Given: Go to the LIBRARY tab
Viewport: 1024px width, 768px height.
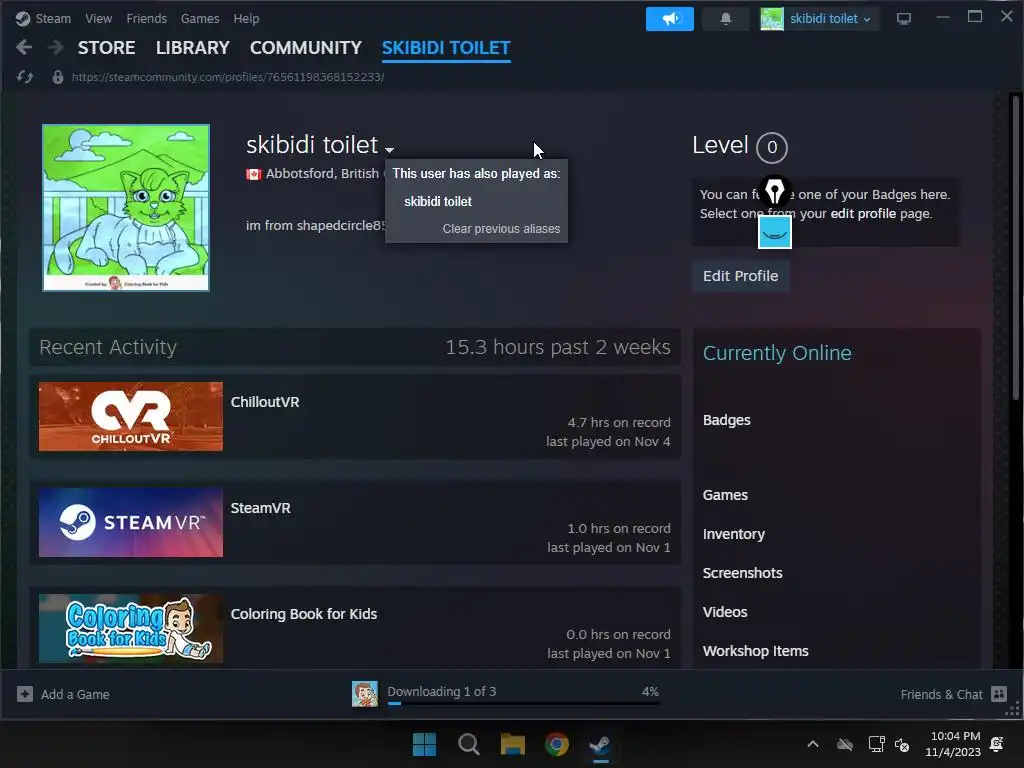Looking at the screenshot, I should [193, 48].
